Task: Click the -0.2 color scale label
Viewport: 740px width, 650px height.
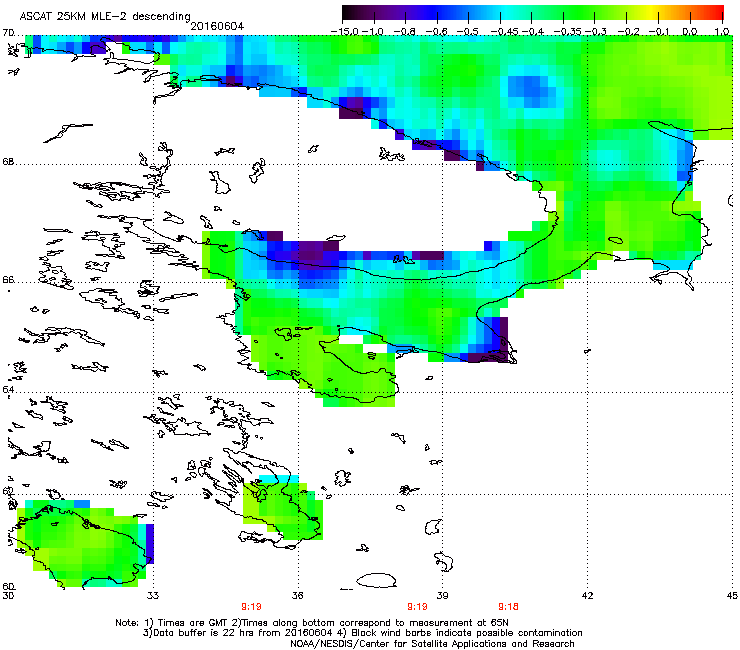Action: 628,32
